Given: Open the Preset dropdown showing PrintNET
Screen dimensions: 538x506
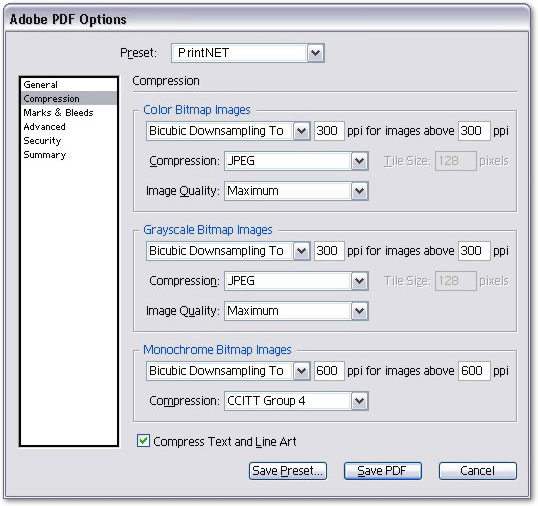Looking at the screenshot, I should point(248,53).
